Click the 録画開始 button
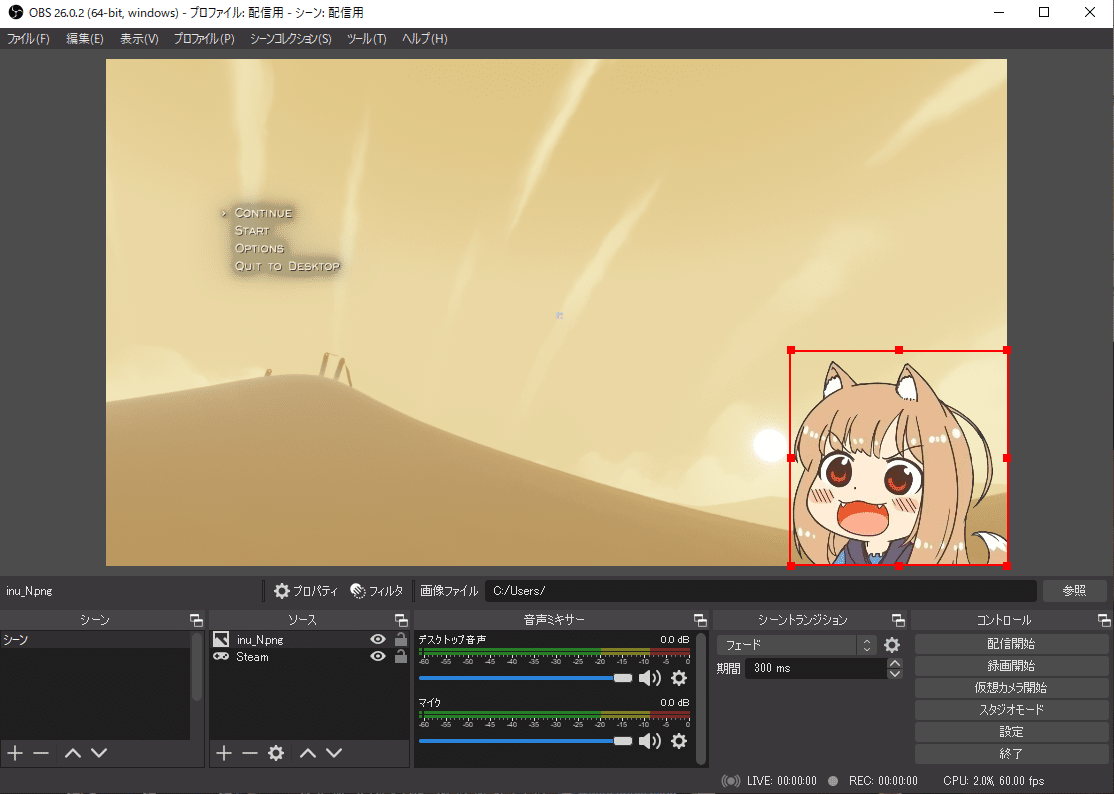Viewport: 1114px width, 794px height. (x=1011, y=666)
